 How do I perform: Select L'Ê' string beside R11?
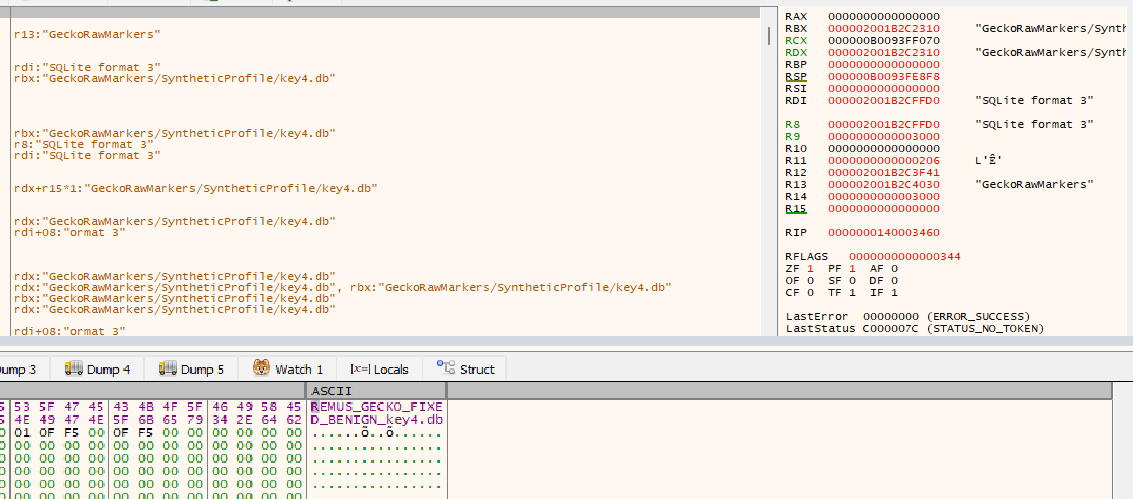click(988, 160)
